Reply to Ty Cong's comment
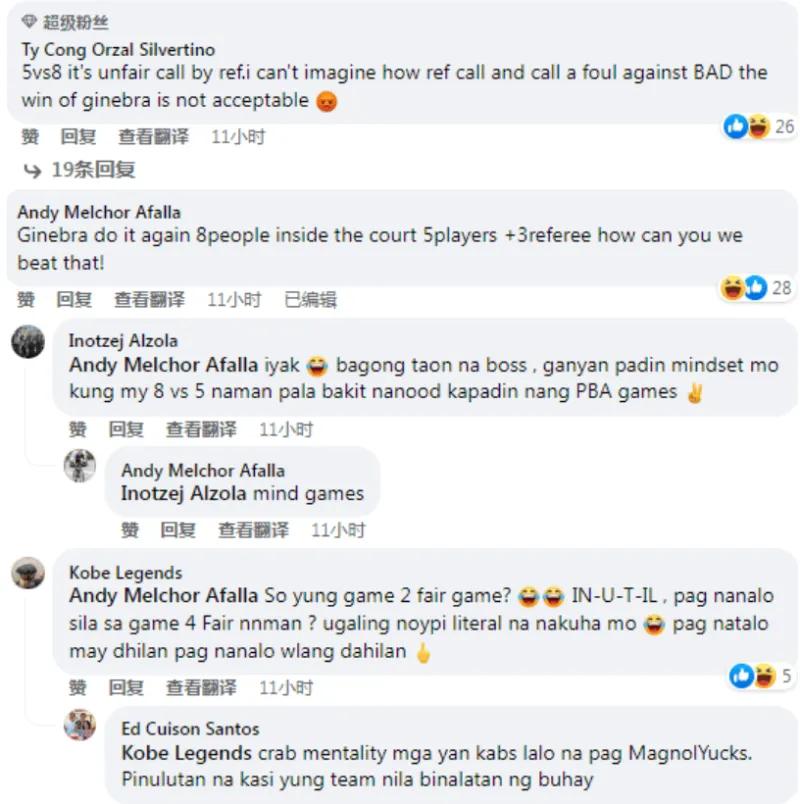The width and height of the screenshot is (800, 804). click(x=78, y=137)
